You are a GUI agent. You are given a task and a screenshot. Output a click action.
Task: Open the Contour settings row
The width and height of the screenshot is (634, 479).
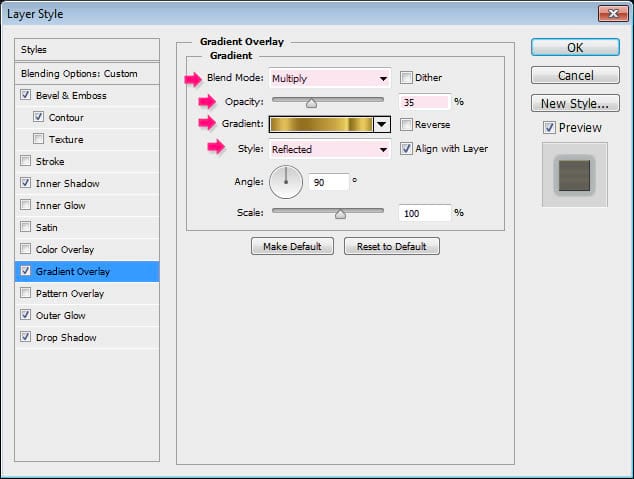point(87,117)
